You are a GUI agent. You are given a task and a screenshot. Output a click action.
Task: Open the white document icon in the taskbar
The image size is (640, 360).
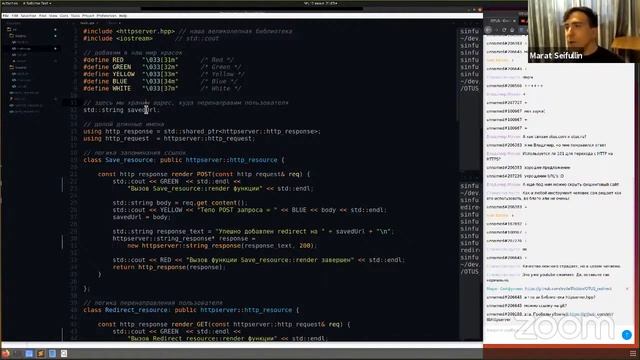[64, 353]
